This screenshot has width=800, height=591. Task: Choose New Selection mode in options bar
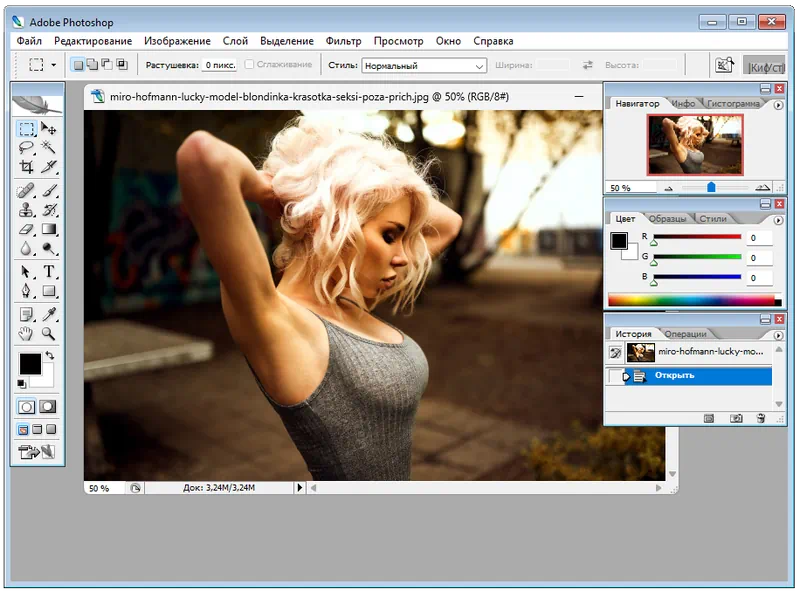[x=78, y=64]
